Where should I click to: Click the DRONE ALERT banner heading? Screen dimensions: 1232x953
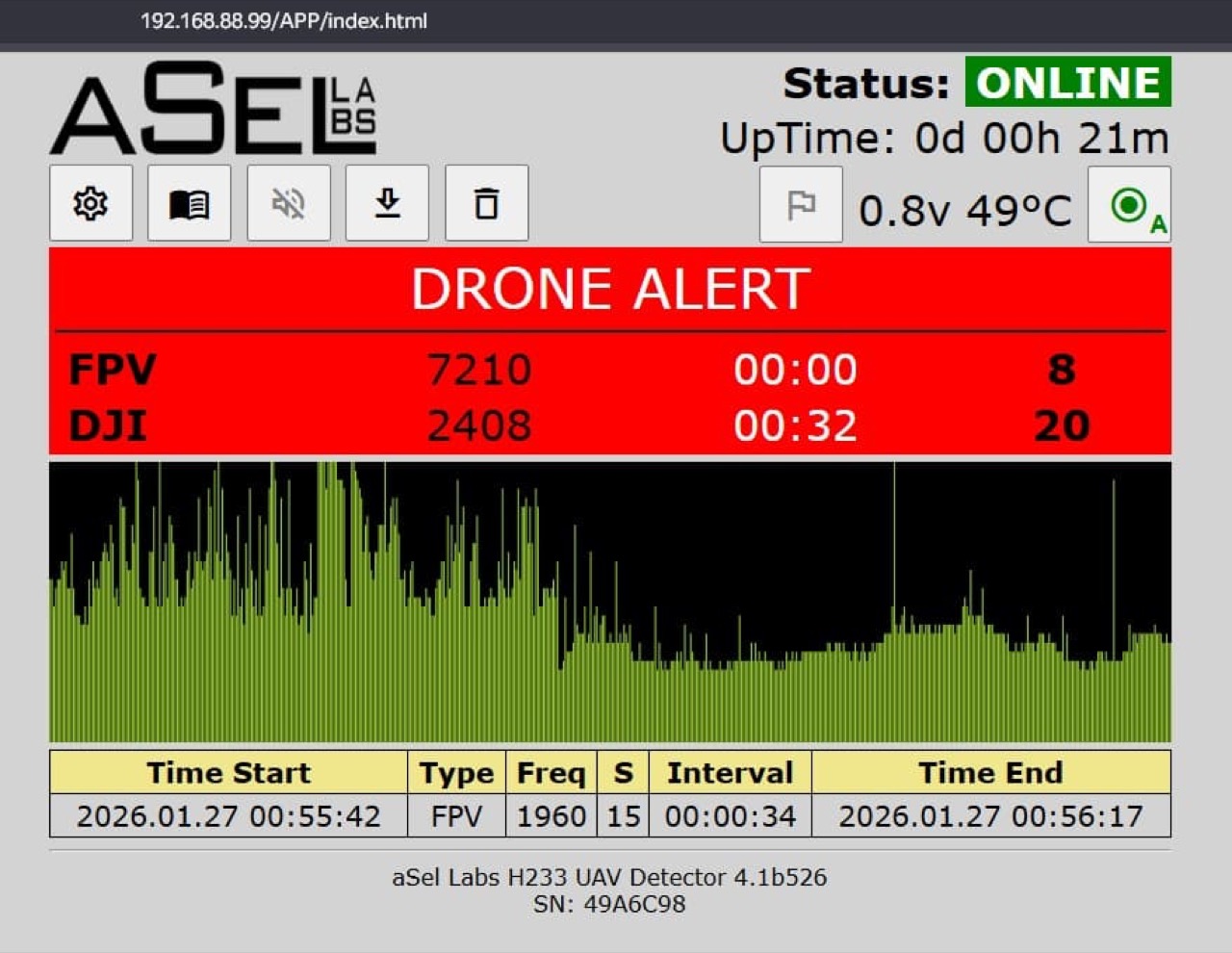[610, 289]
